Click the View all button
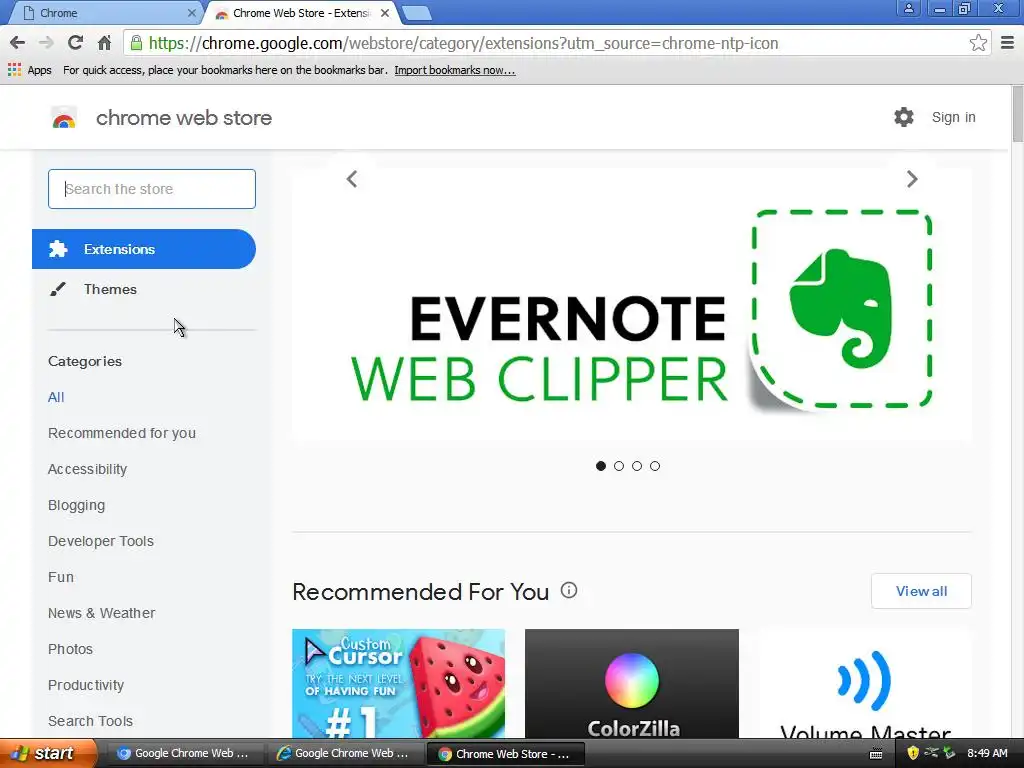1024x768 pixels. tap(921, 591)
